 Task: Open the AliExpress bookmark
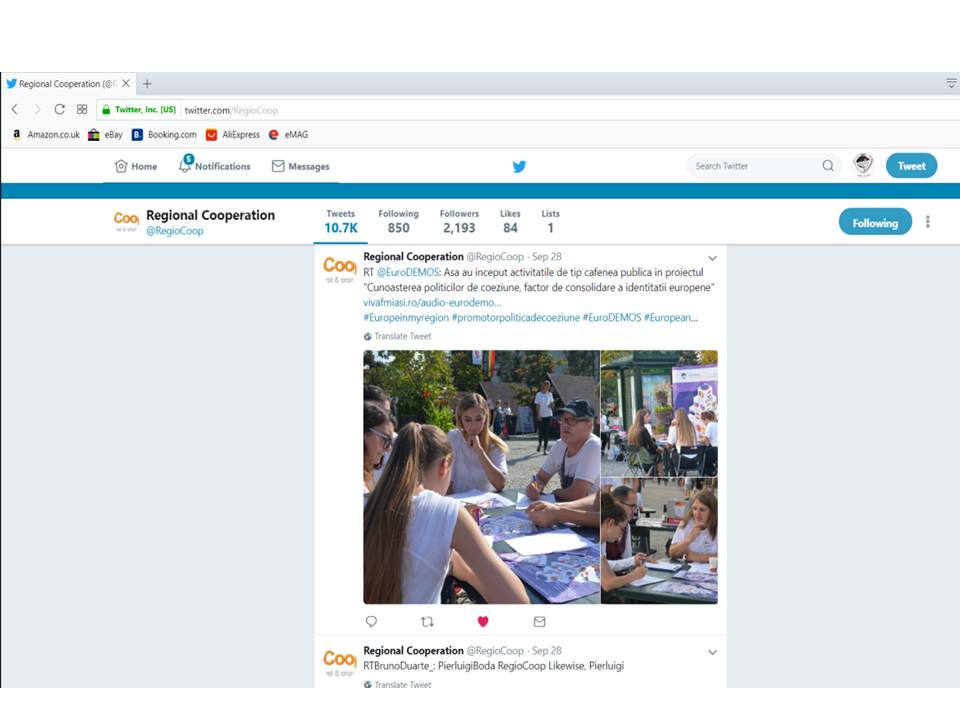point(233,135)
